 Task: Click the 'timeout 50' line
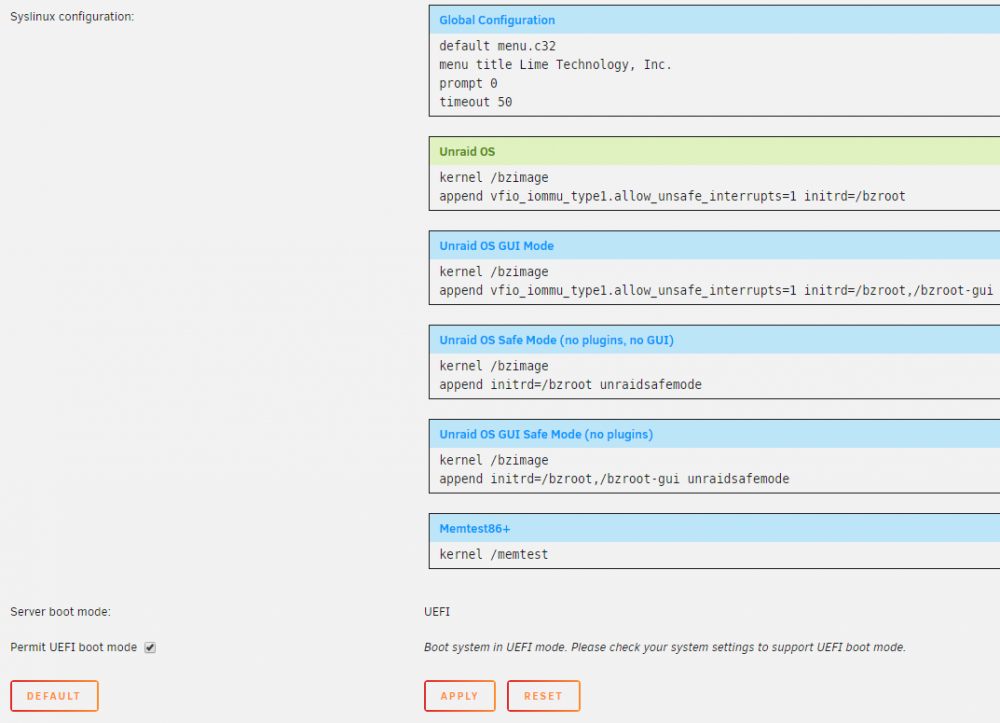pos(476,102)
